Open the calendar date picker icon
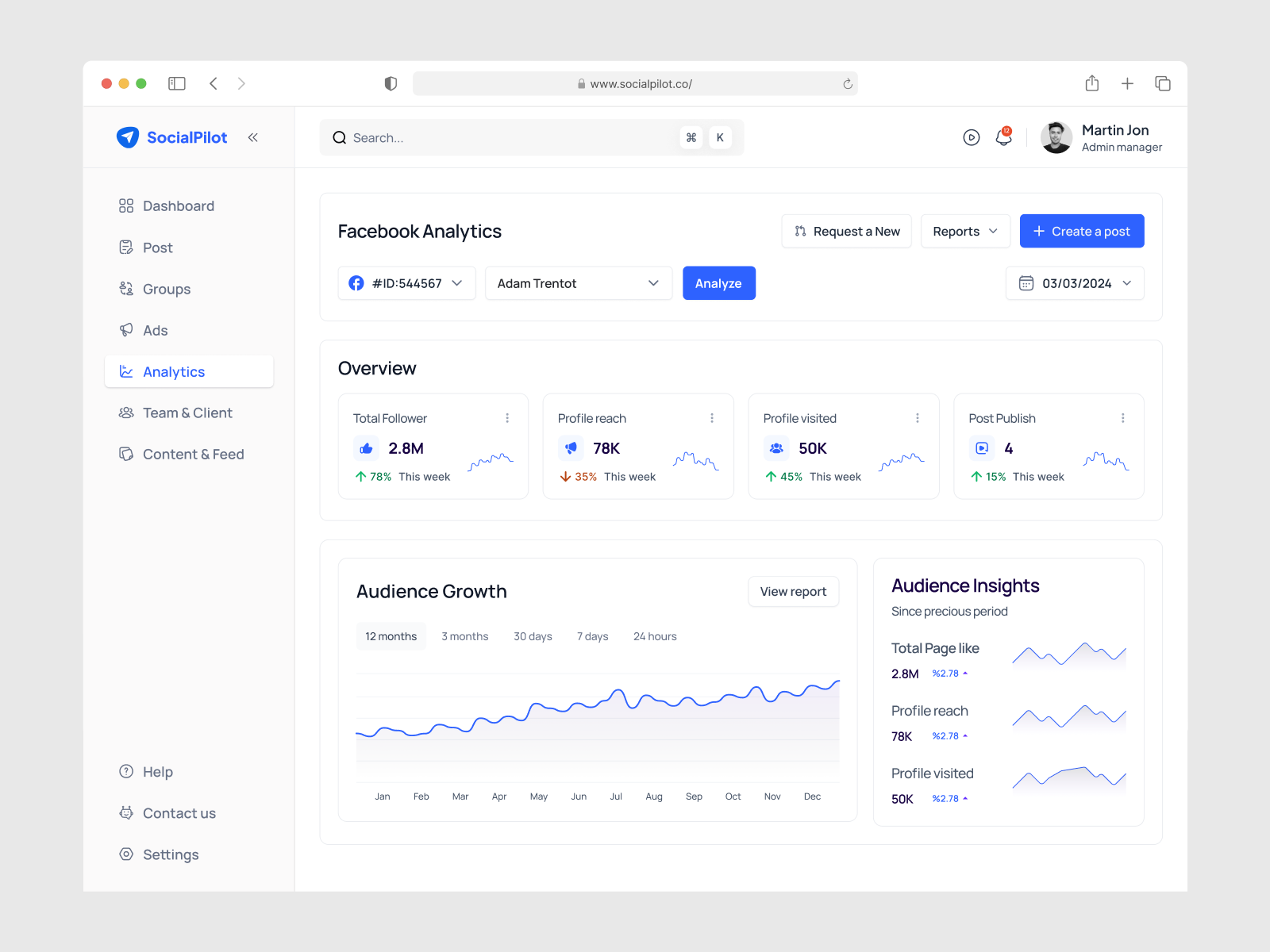 [x=1027, y=283]
